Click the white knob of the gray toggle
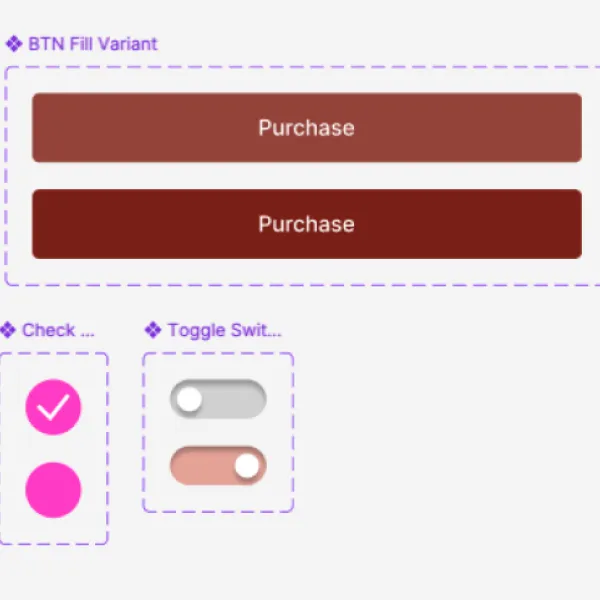Screen dimensions: 600x600 189,399
